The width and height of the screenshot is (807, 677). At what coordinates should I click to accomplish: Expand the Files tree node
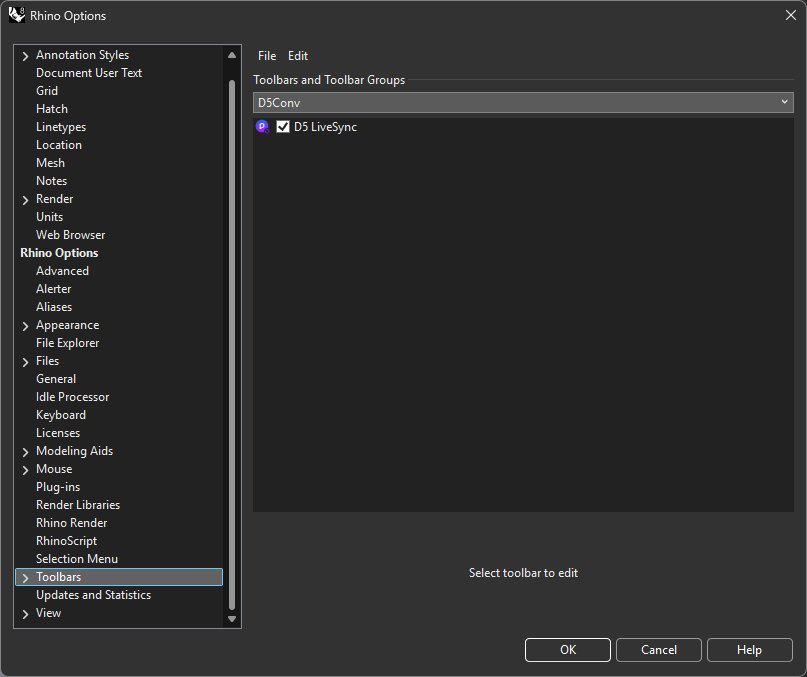(25, 362)
